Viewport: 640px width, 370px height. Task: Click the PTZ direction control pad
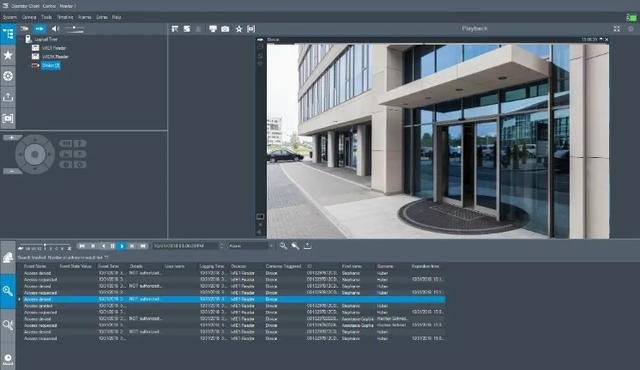[35, 154]
